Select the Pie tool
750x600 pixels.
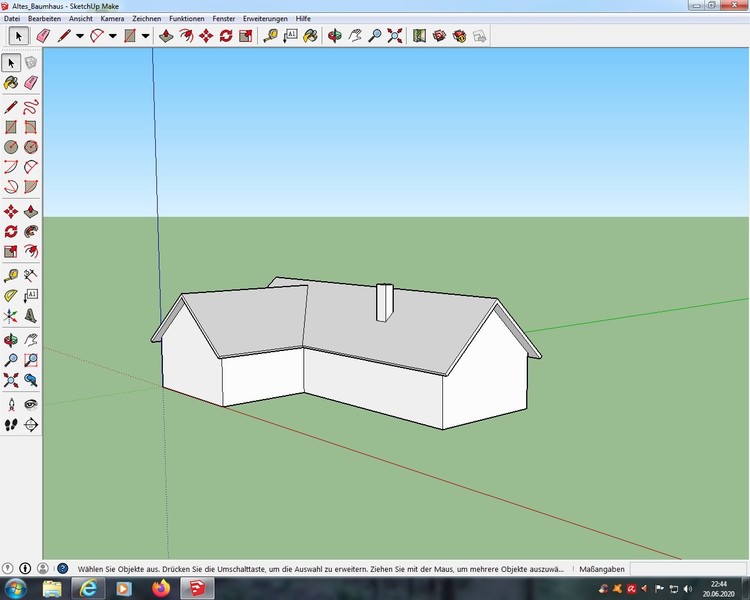point(31,187)
